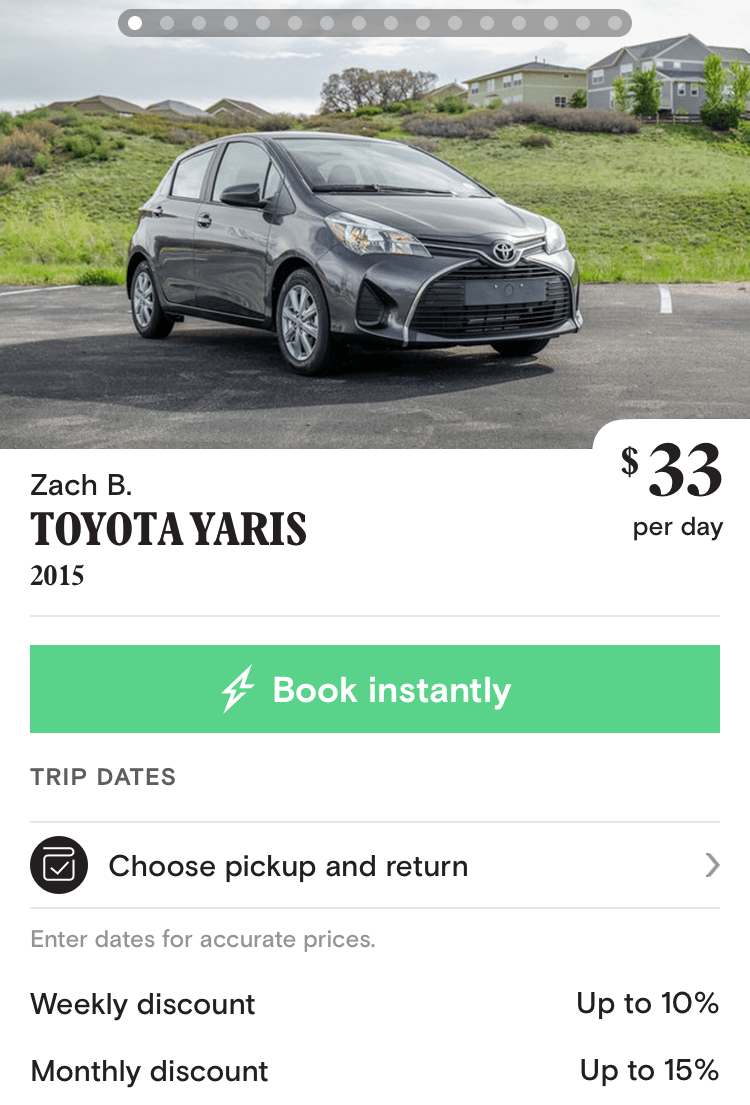Image resolution: width=750 pixels, height=1105 pixels.
Task: Tap the Trip Dates section header
Action: 103,777
